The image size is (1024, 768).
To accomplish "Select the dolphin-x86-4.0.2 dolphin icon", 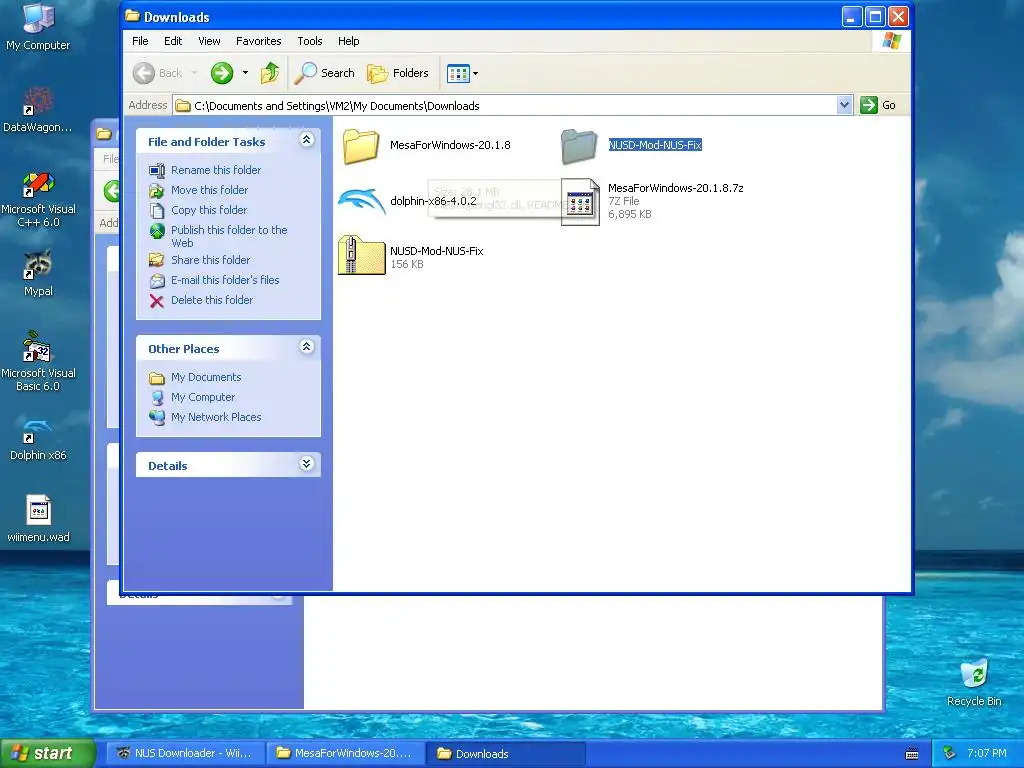I will tap(361, 201).
